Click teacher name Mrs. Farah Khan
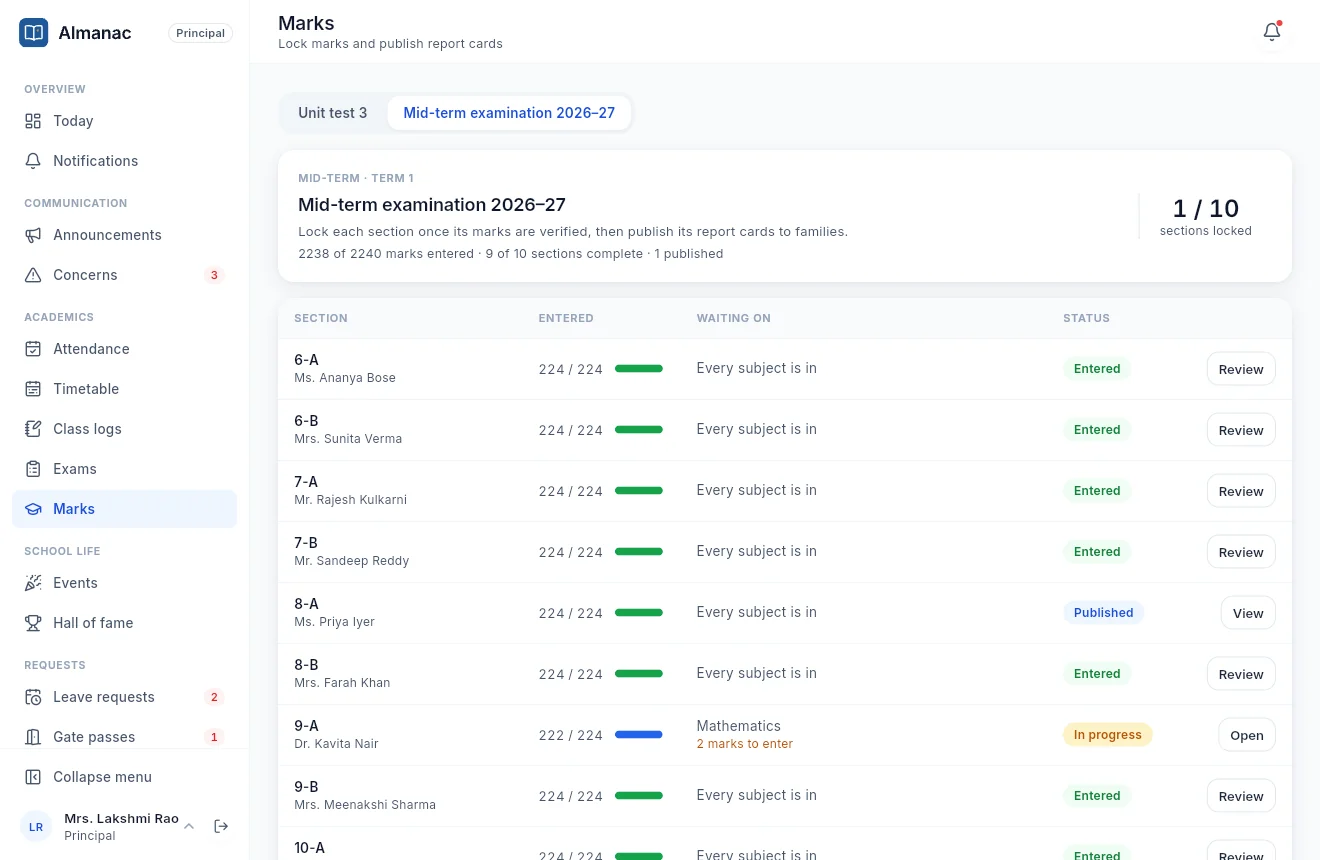The width and height of the screenshot is (1320, 860). [x=342, y=683]
